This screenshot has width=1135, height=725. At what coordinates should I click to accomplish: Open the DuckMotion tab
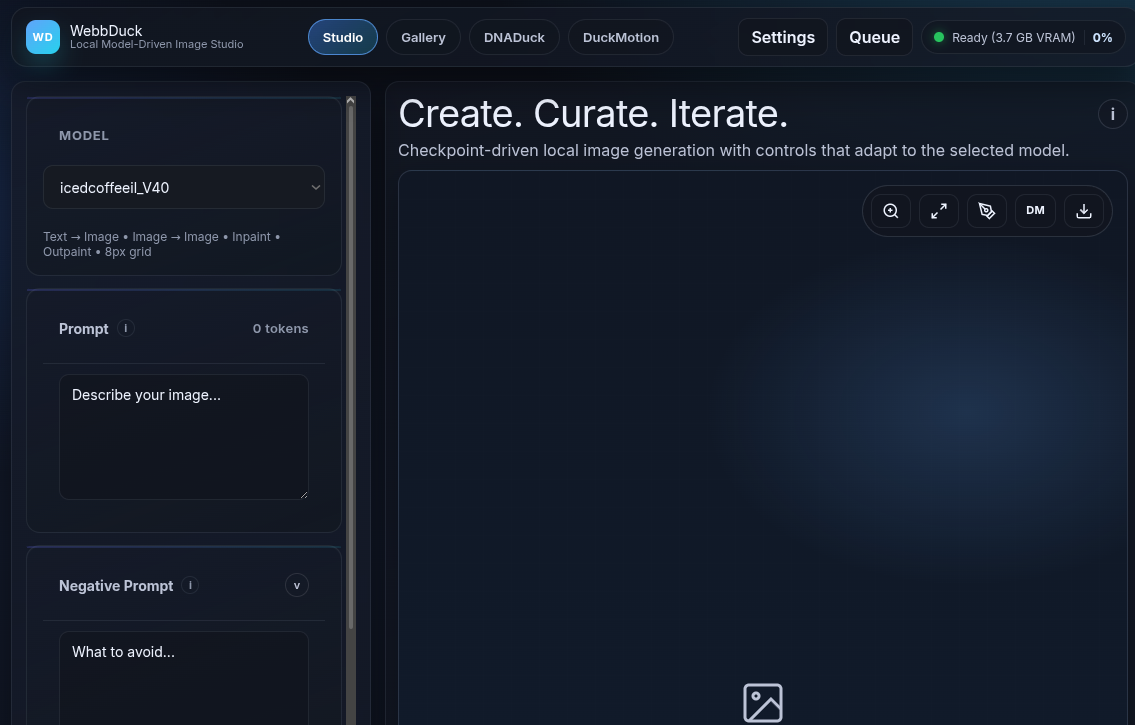621,37
